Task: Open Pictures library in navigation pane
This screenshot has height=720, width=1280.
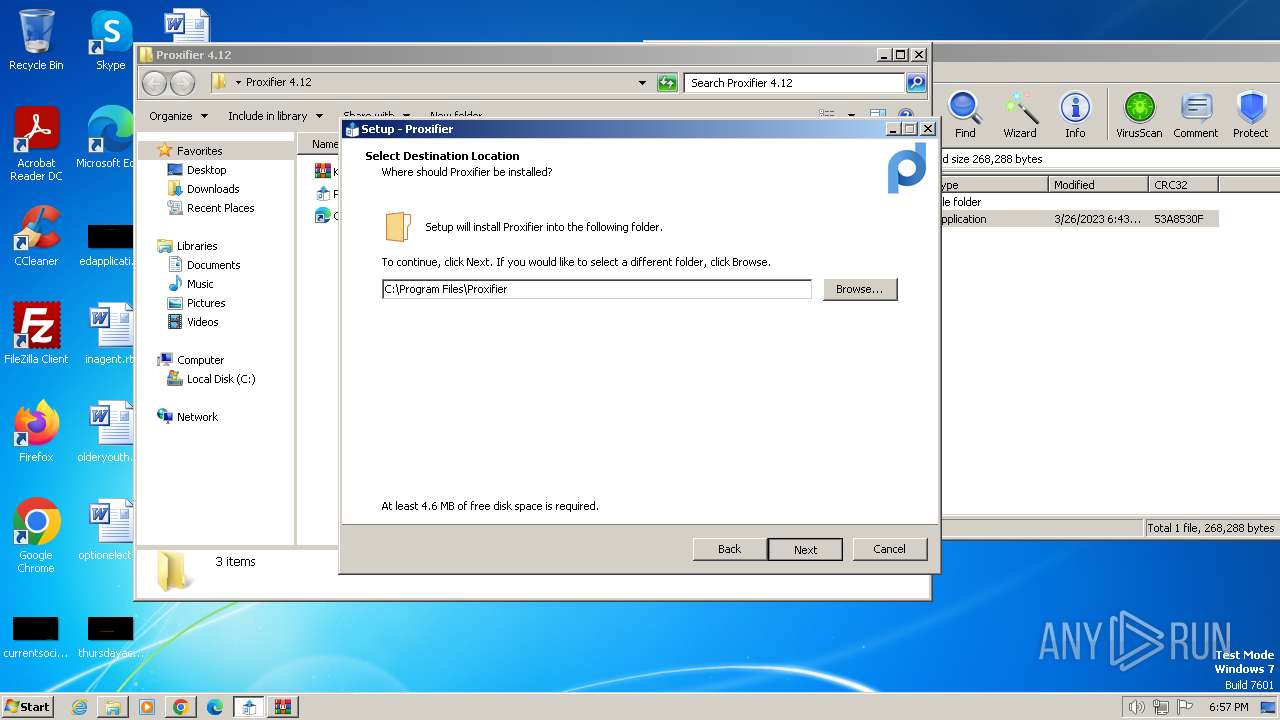Action: click(x=206, y=303)
